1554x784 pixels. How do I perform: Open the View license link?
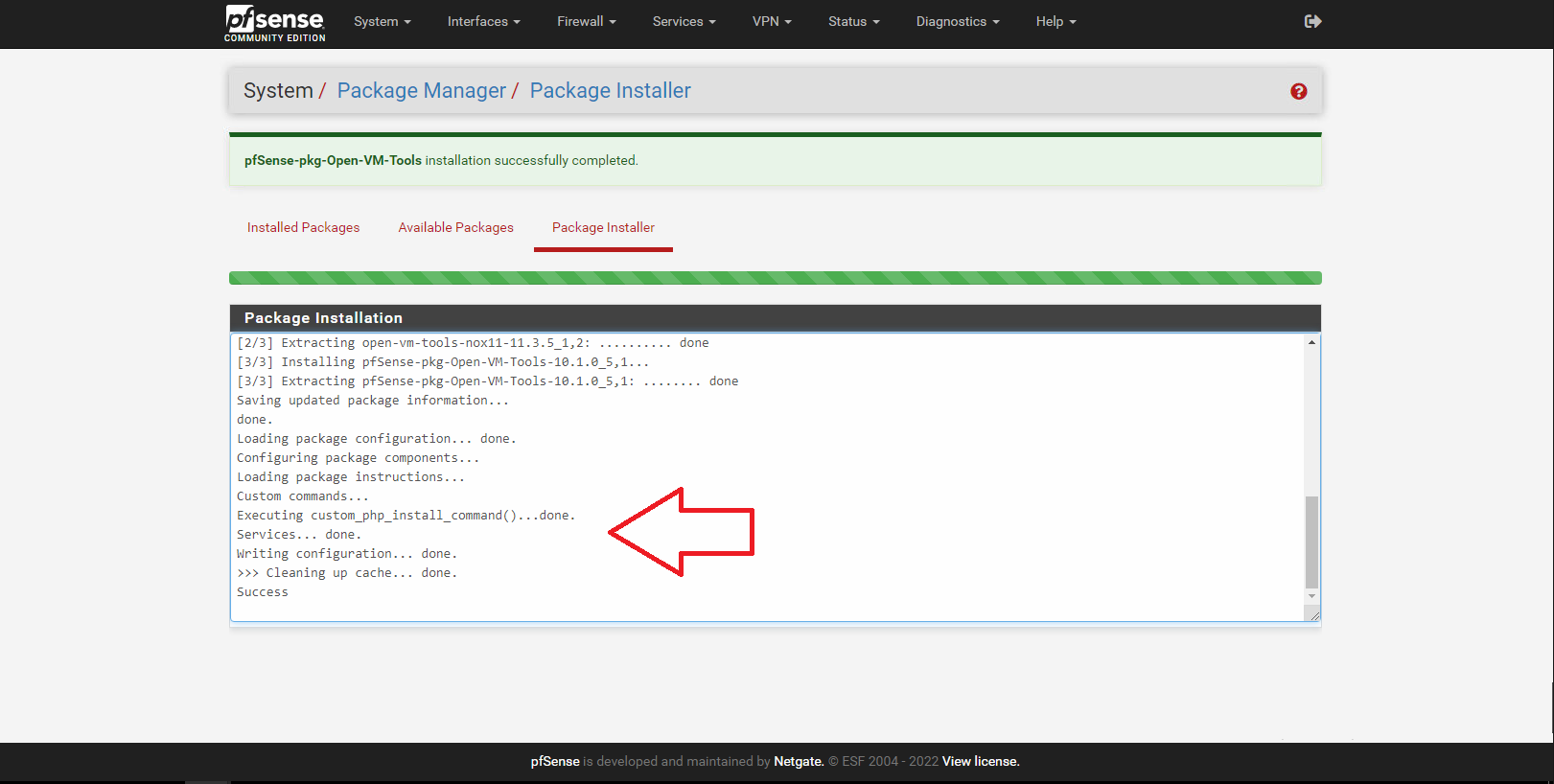tap(981, 761)
